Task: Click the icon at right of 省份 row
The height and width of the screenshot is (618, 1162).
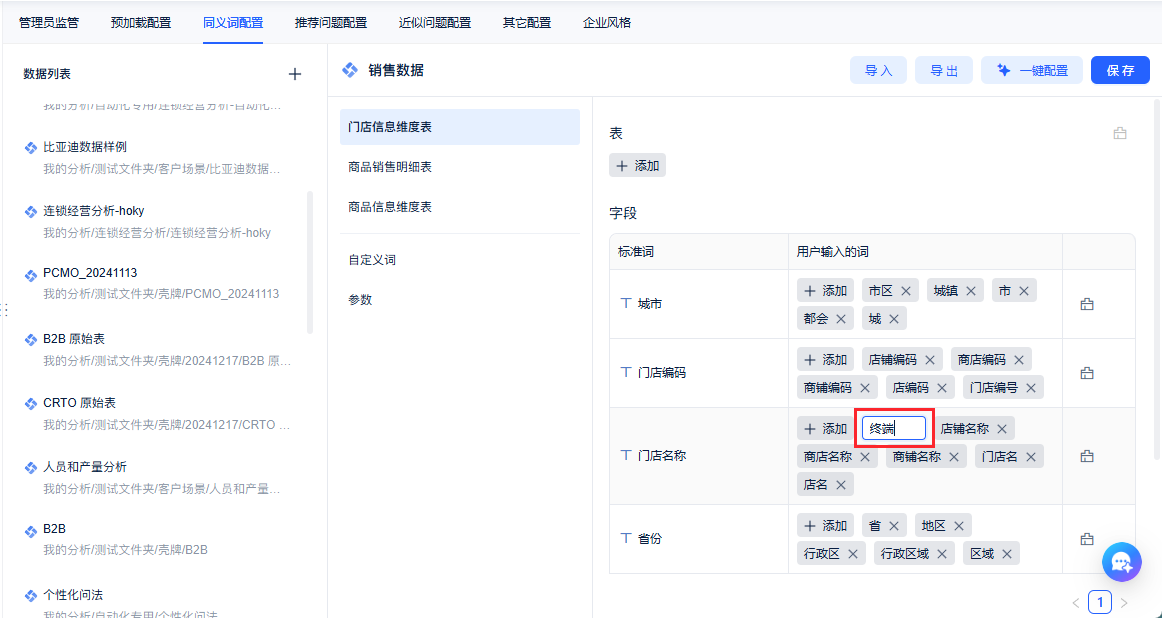Action: tap(1087, 539)
